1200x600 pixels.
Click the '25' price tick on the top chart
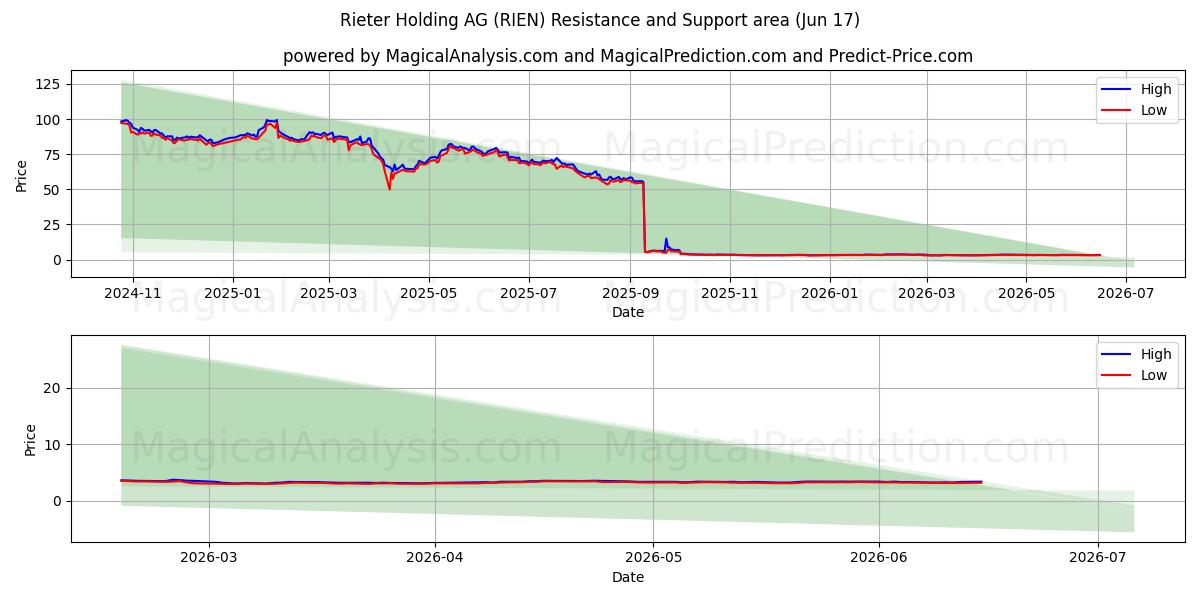tap(54, 224)
